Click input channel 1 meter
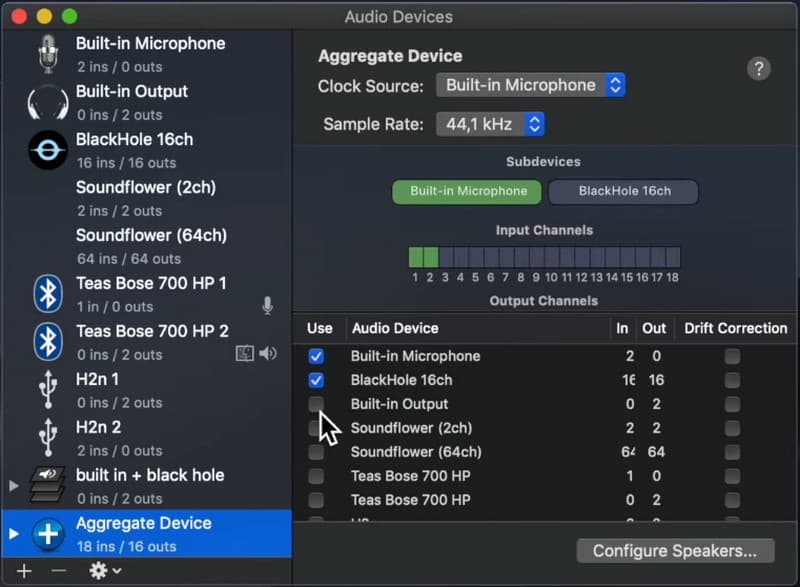800x587 pixels. [416, 257]
